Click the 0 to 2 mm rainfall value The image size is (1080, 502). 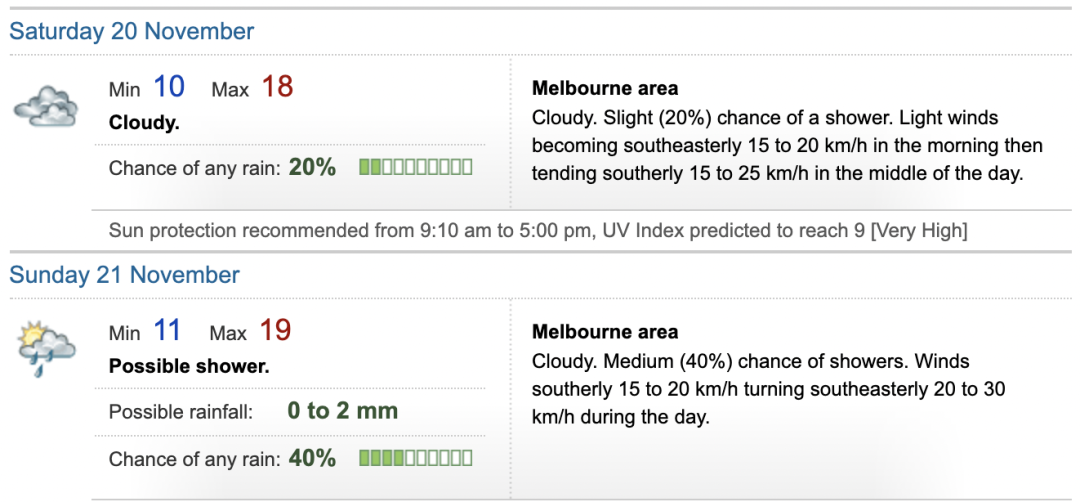click(342, 411)
